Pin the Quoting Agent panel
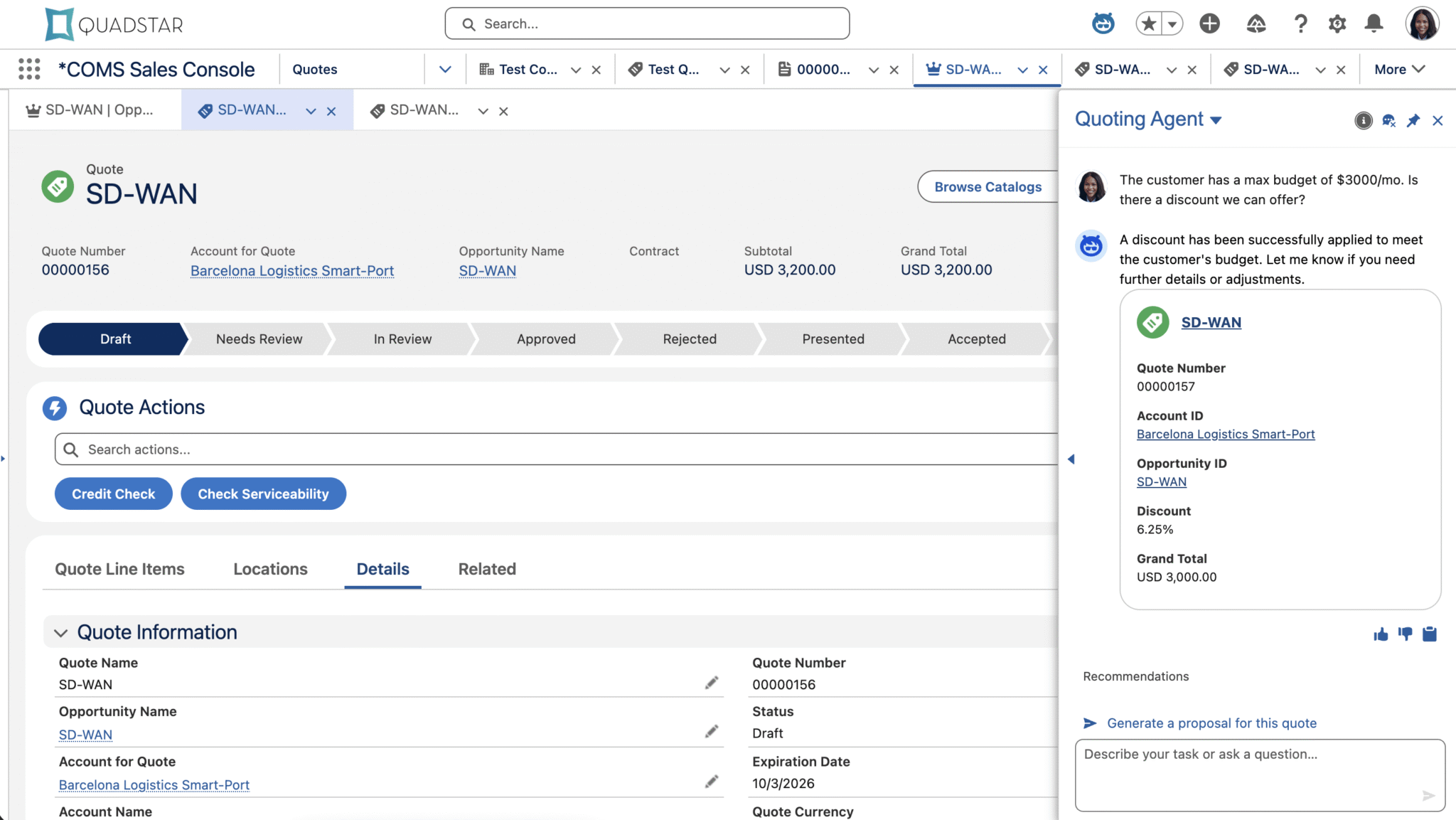The width and height of the screenshot is (1456, 820). [x=1413, y=120]
